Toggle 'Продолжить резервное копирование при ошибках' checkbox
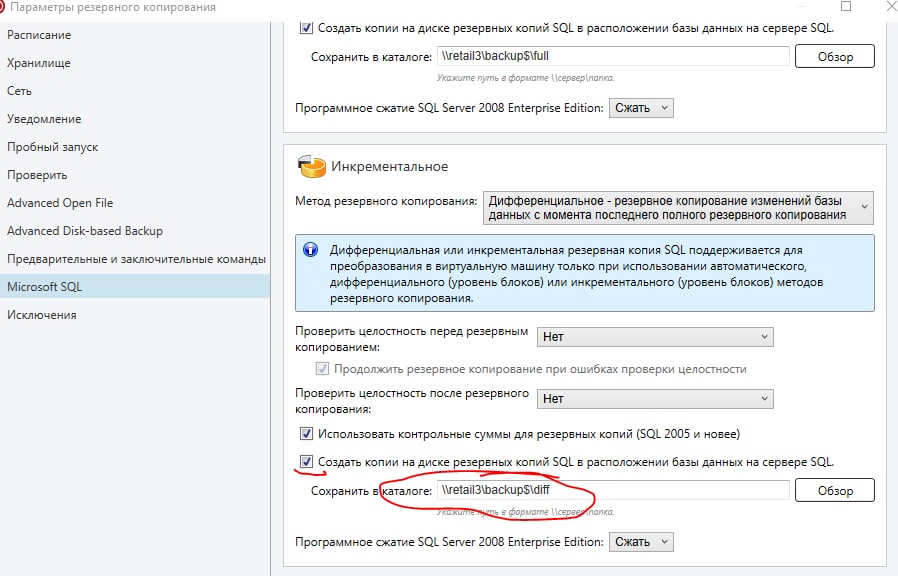The height and width of the screenshot is (576, 898). point(322,369)
